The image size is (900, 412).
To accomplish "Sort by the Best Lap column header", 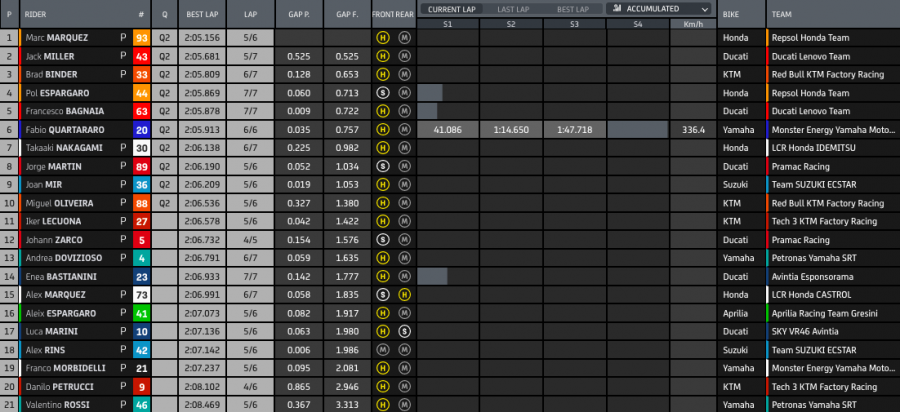I will (x=197, y=15).
